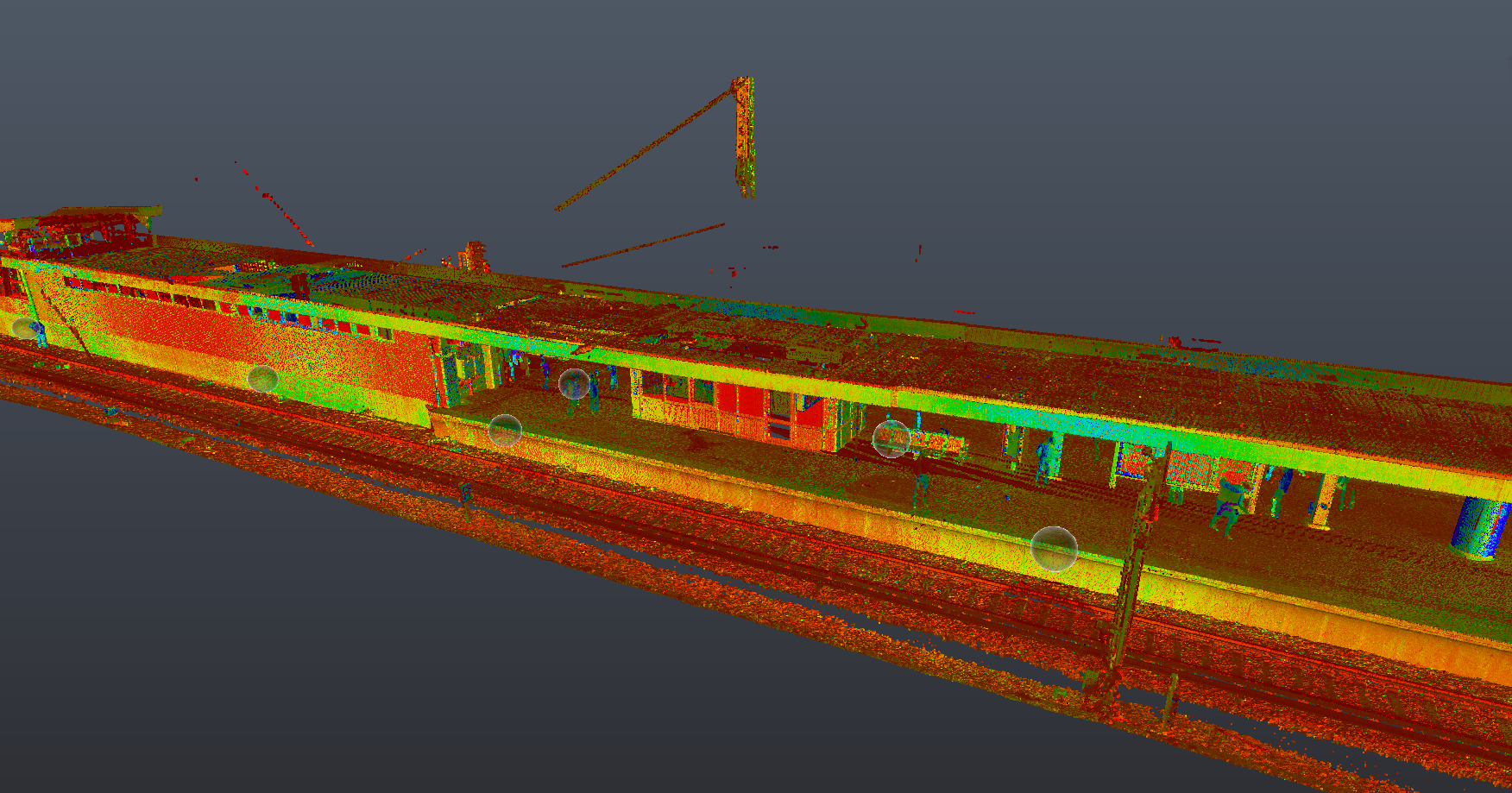
Task: Select scan sphere beside the platform bench sign
Action: click(891, 438)
